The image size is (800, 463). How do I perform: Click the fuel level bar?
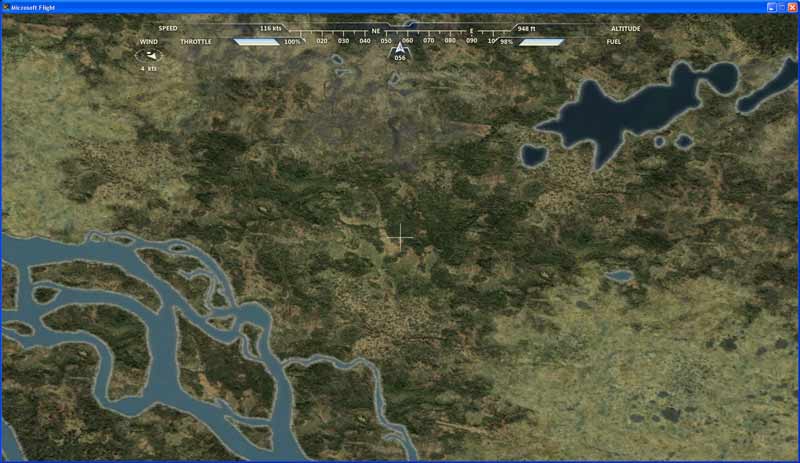click(541, 42)
